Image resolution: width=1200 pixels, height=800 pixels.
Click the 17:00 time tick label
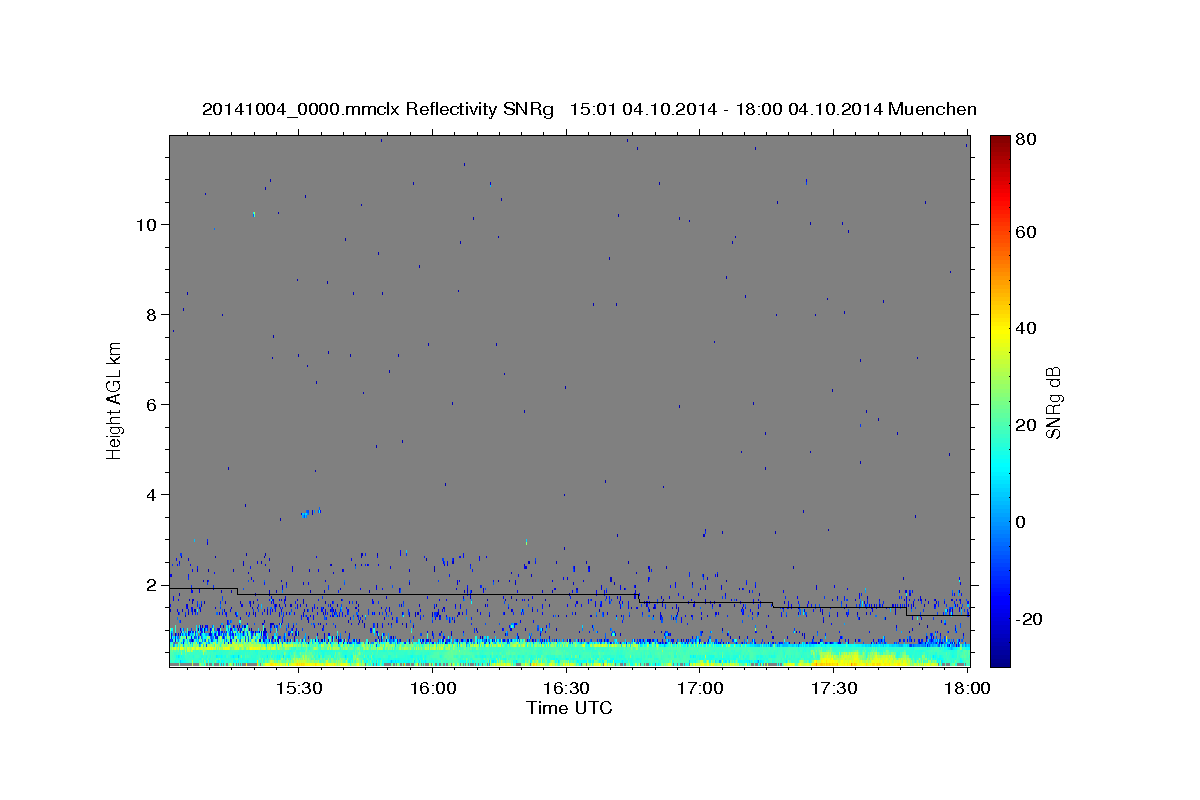point(700,689)
